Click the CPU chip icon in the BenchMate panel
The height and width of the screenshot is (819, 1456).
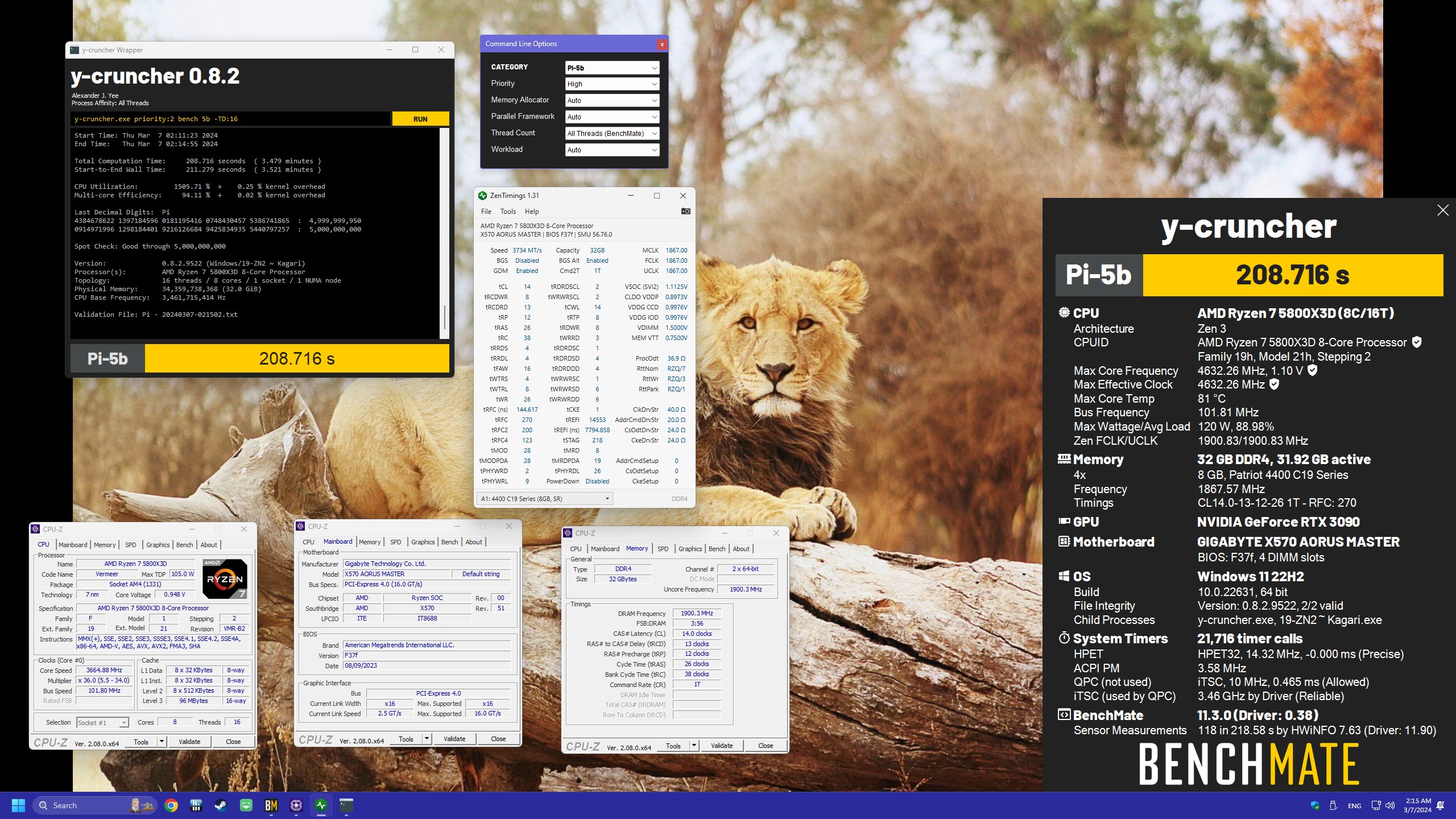[1064, 312]
